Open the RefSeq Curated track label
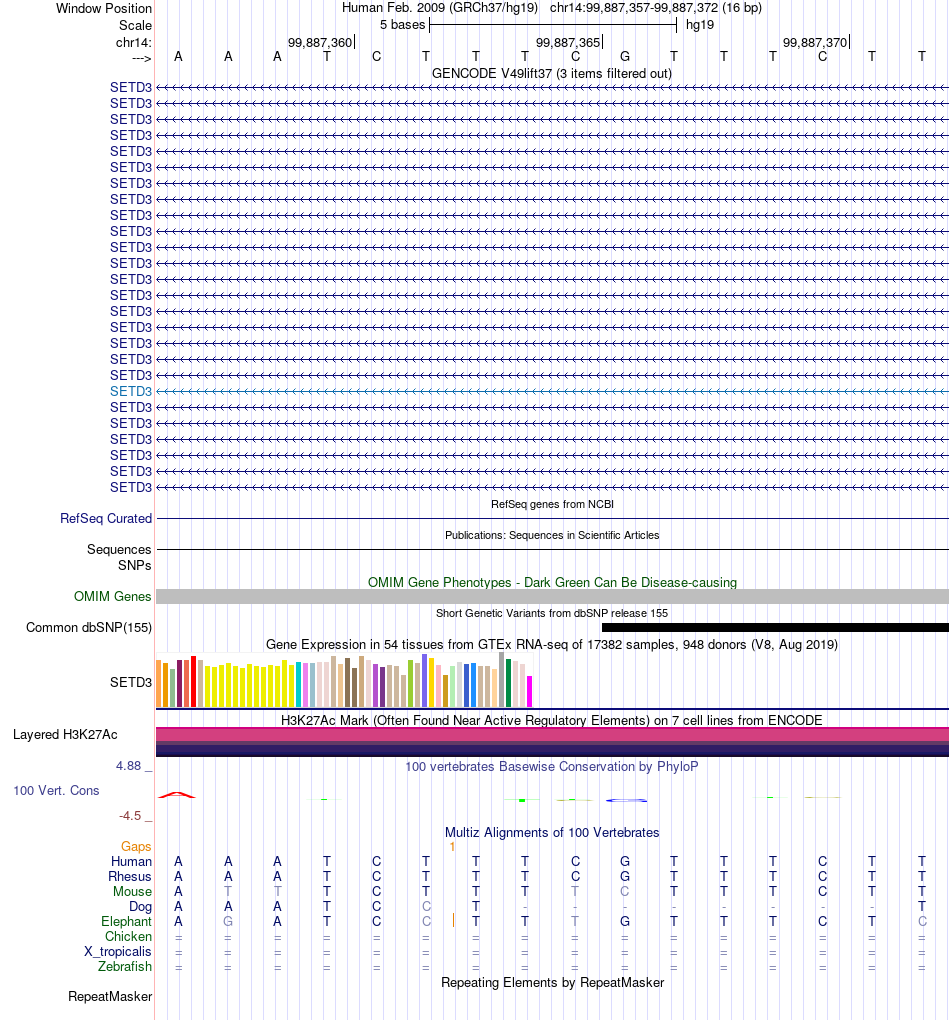Screen dimensions: 950x1020 point(106,518)
